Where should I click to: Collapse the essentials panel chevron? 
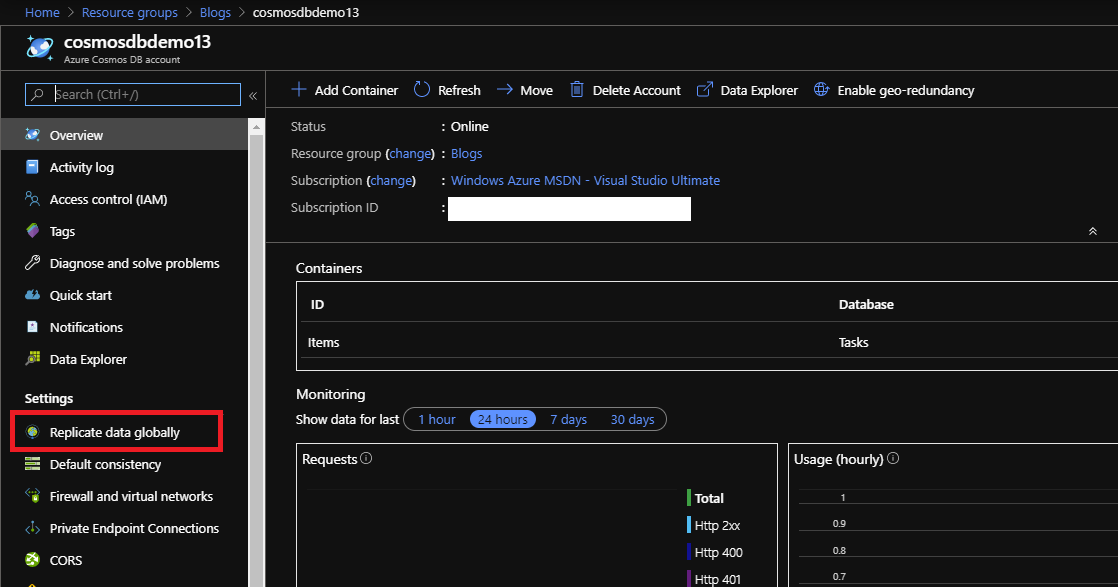click(x=1092, y=230)
